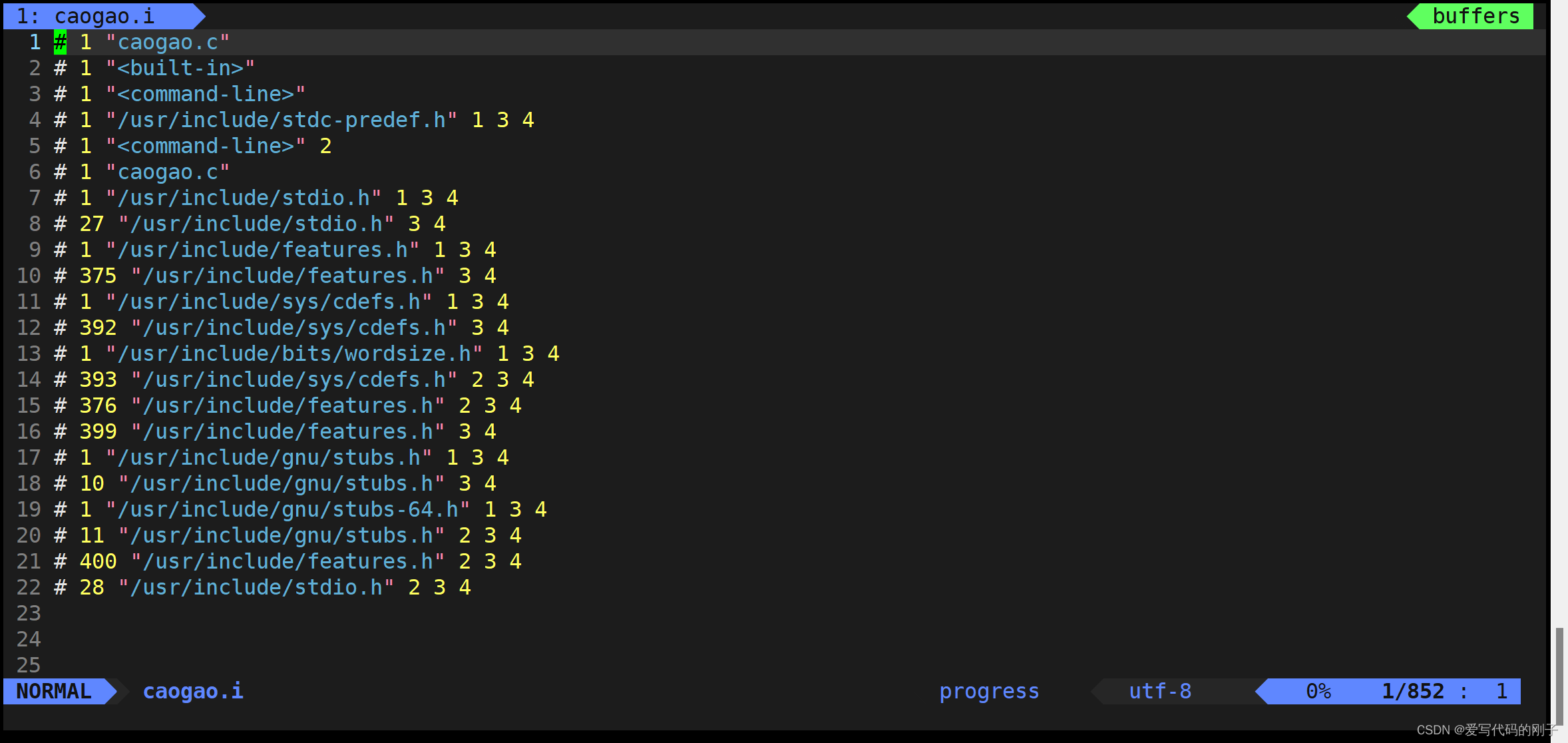This screenshot has height=743, width=1568.
Task: Click the flag 2 ending line 5
Action: tap(325, 146)
